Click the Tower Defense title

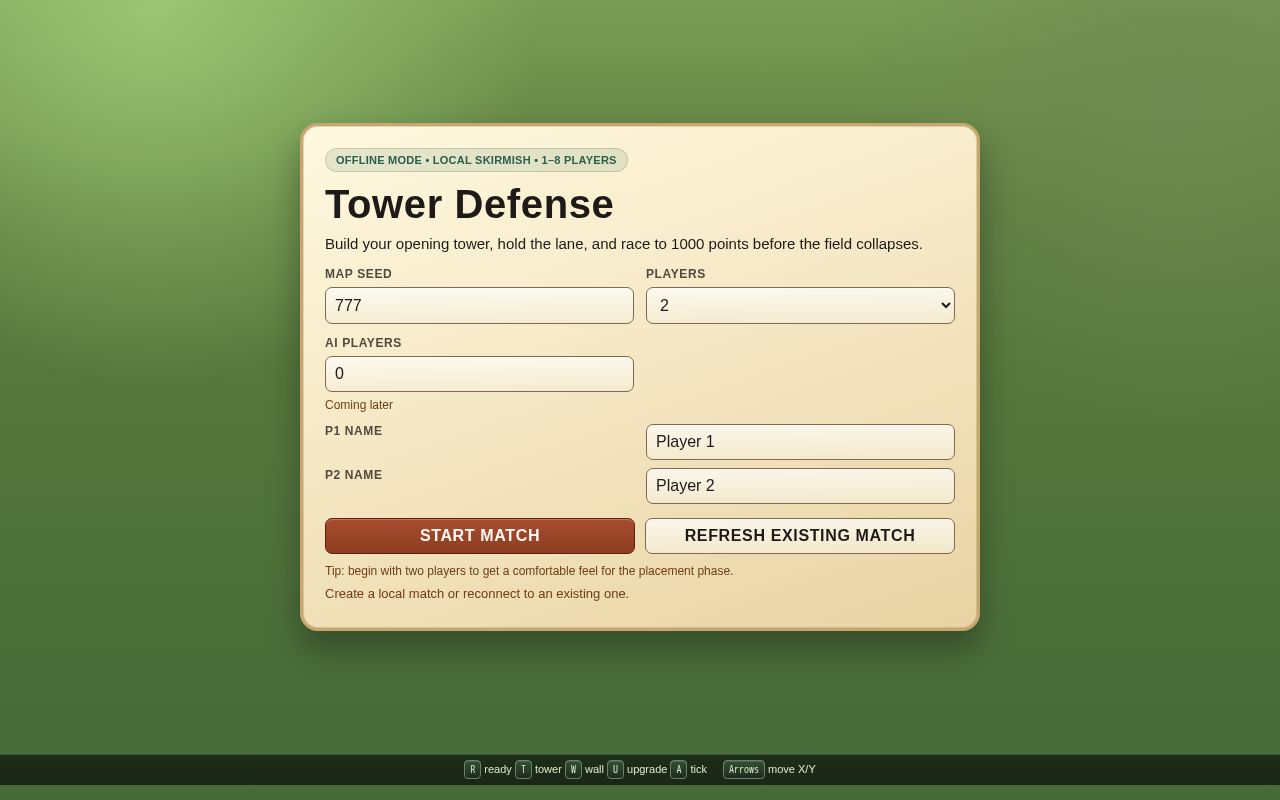click(x=469, y=204)
